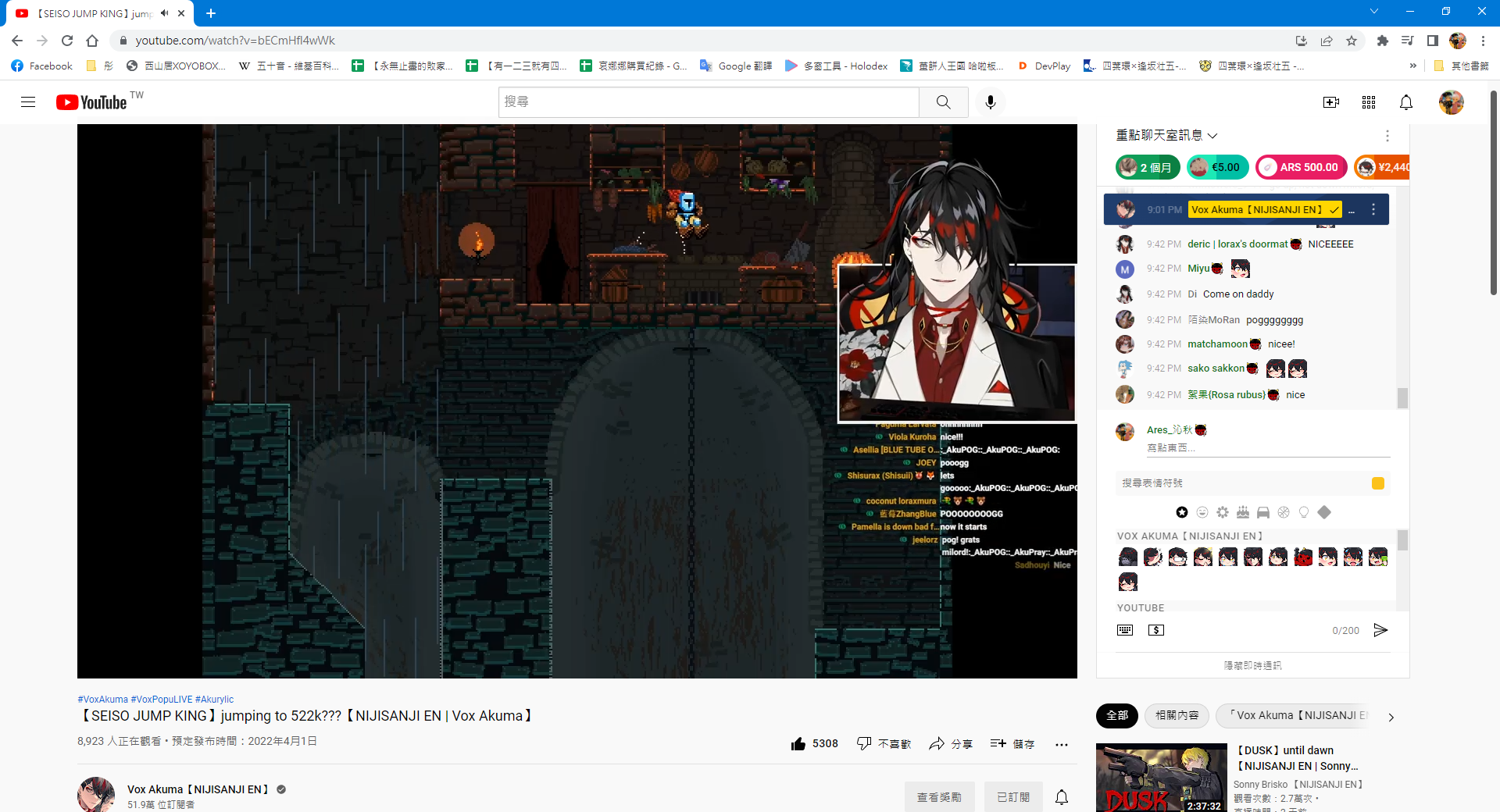
Task: Mute the tab from the speaker icon
Action: (165, 13)
